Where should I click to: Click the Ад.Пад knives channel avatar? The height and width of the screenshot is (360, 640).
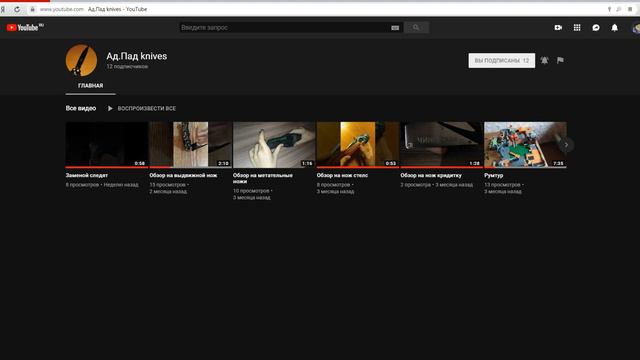81,60
